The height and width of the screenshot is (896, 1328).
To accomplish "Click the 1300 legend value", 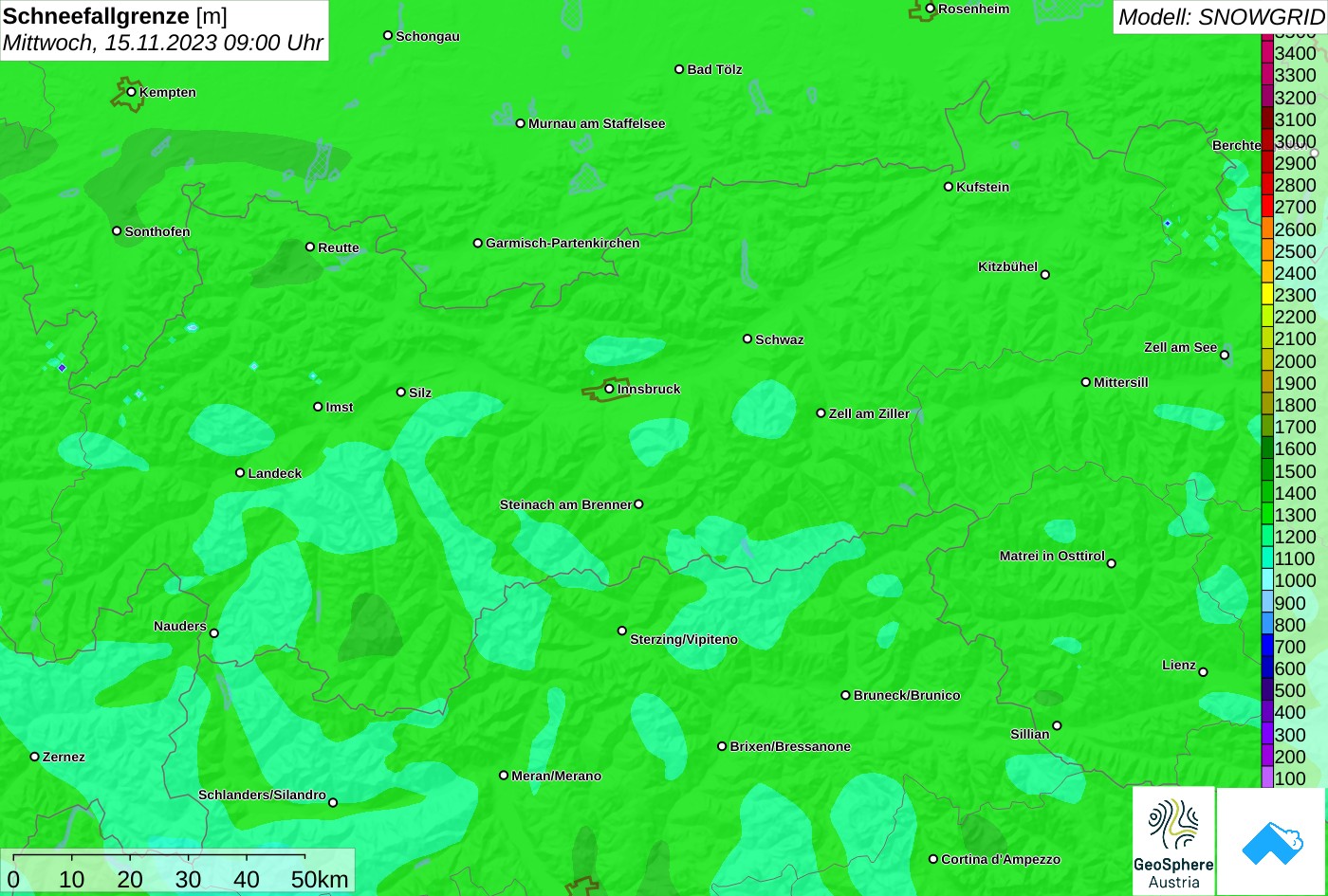I will click(x=1295, y=515).
